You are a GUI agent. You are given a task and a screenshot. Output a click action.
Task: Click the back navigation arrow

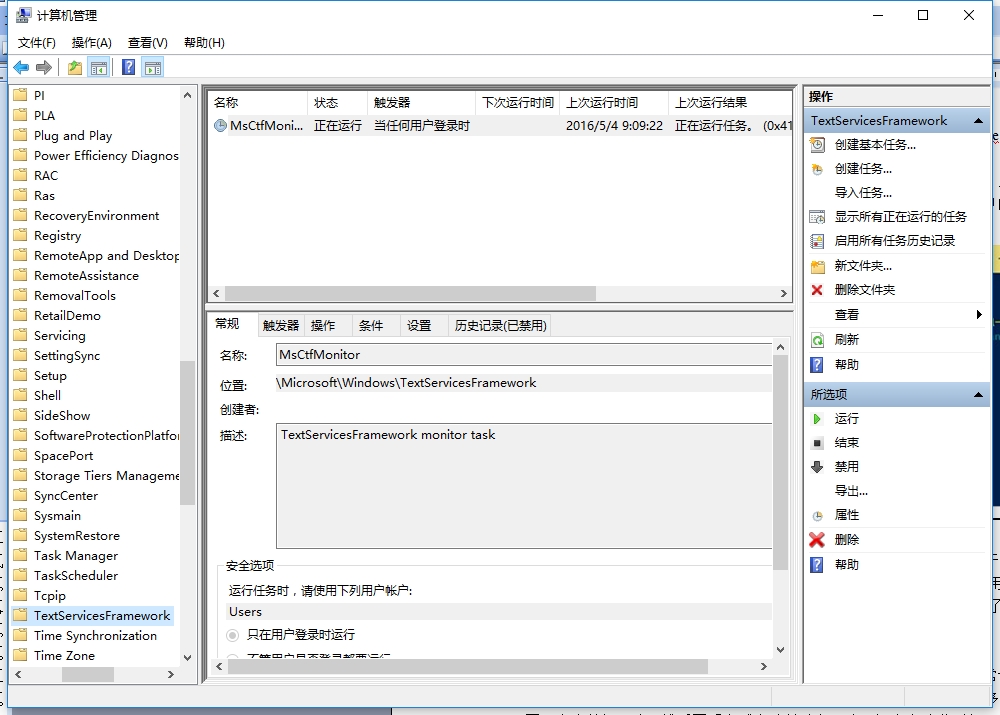(20, 66)
